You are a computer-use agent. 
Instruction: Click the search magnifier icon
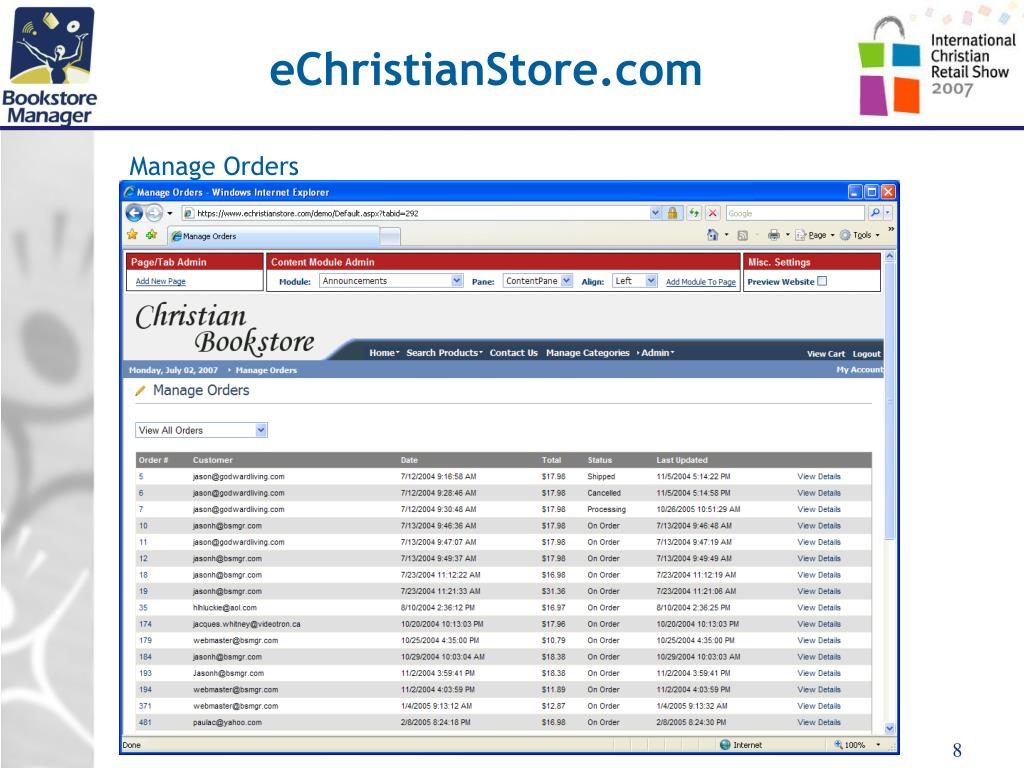[x=874, y=213]
